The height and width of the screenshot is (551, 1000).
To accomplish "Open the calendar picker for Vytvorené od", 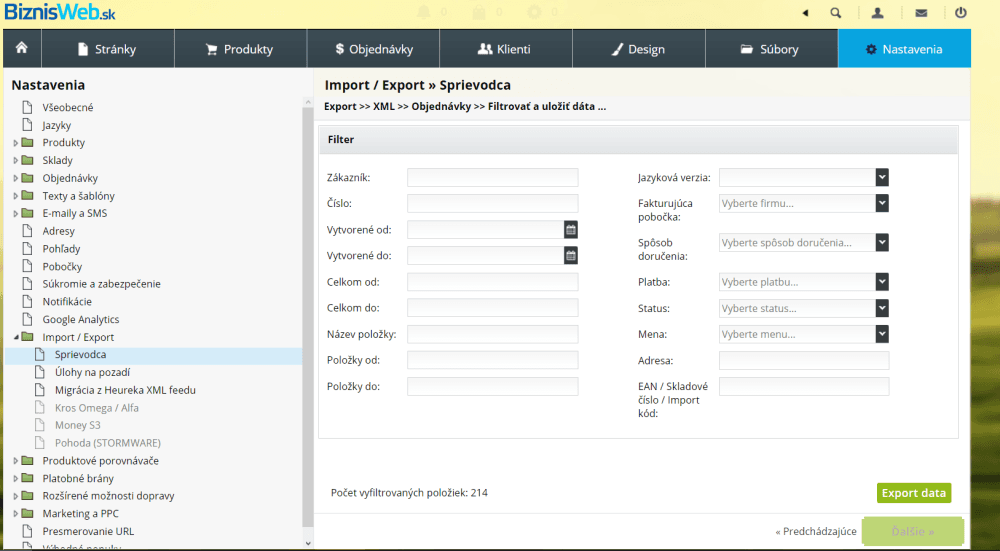I will click(571, 230).
